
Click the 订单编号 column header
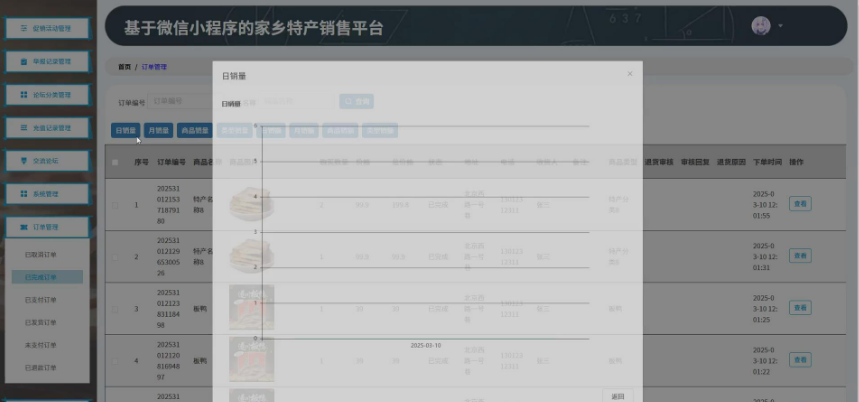click(x=171, y=162)
